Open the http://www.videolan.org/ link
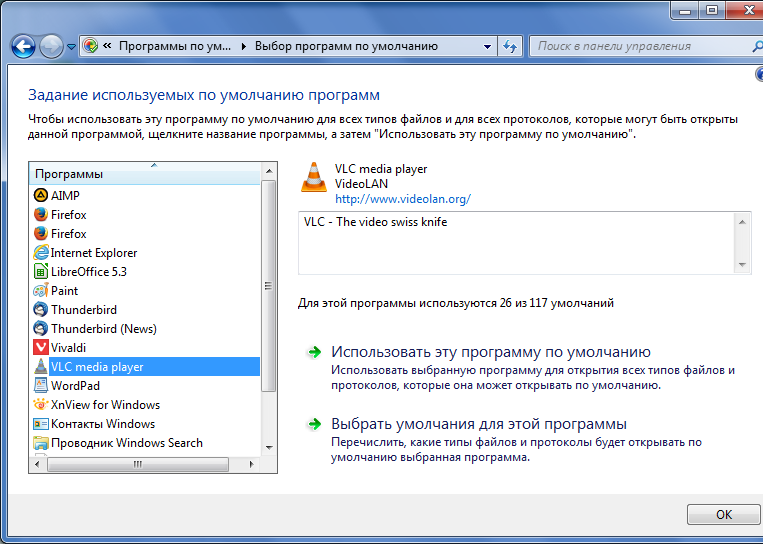The height and width of the screenshot is (544, 763). [x=403, y=199]
